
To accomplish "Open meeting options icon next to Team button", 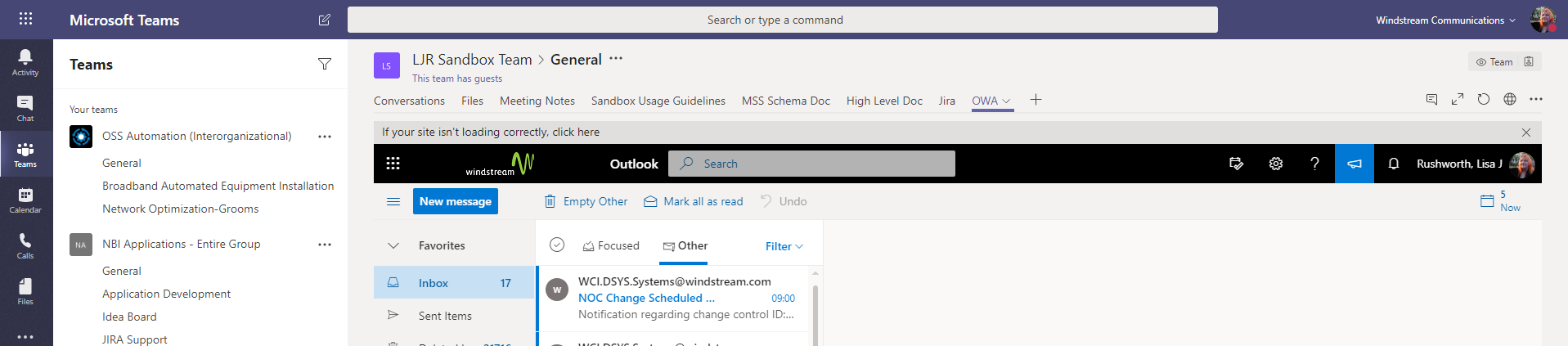I will click(1529, 61).
